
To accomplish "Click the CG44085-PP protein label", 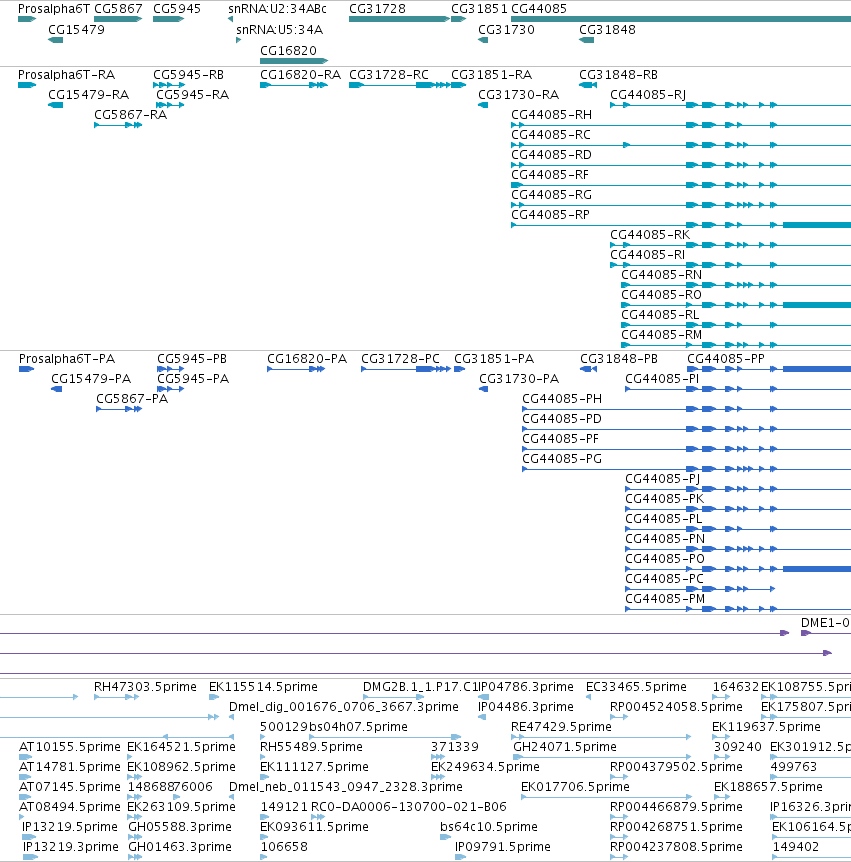I will click(x=726, y=360).
